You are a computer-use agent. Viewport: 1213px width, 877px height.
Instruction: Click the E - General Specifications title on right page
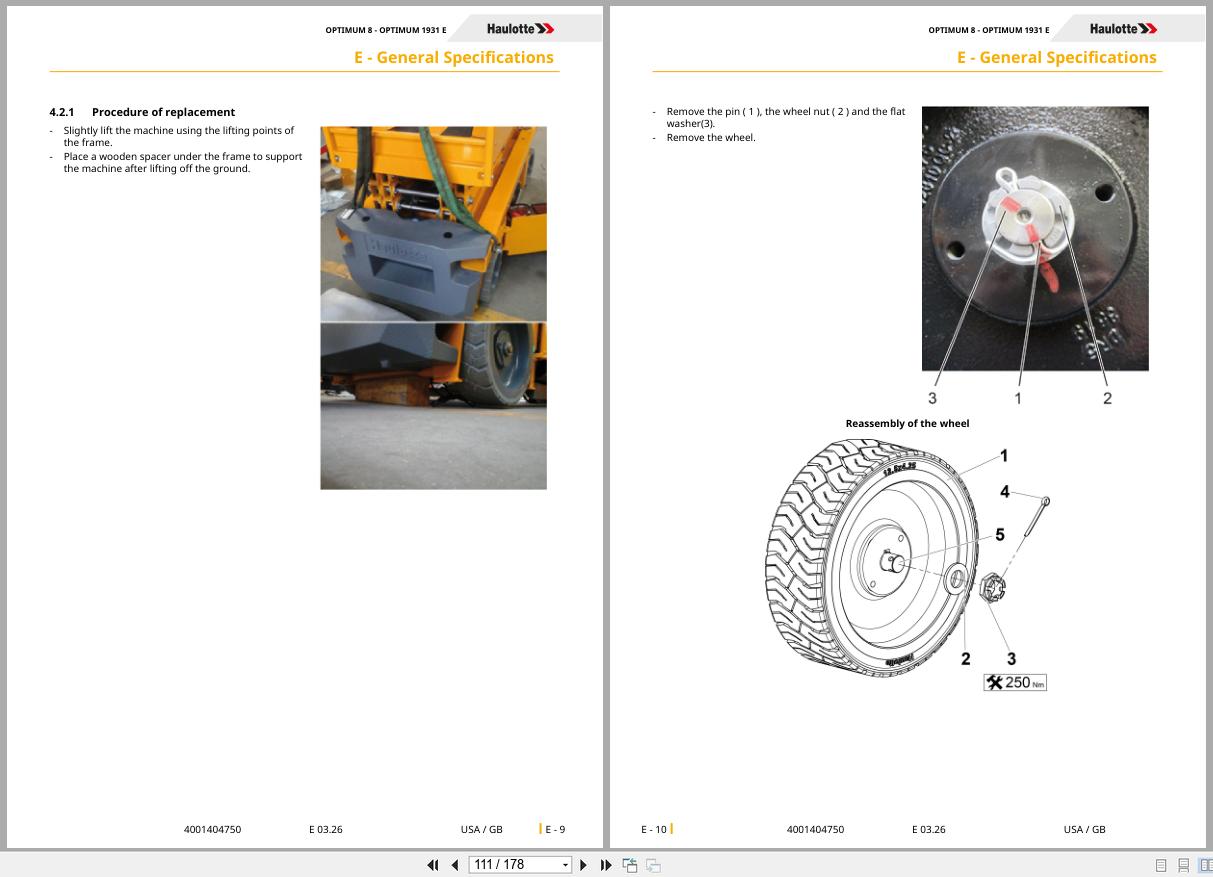click(x=1056, y=57)
